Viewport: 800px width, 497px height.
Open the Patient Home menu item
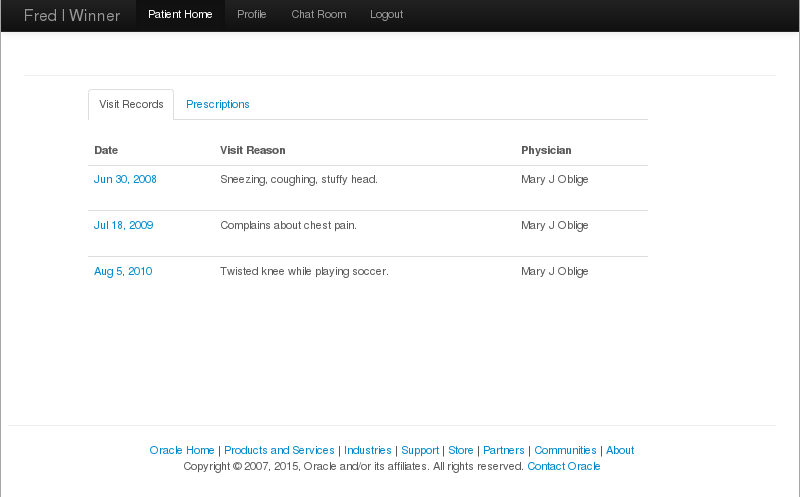[180, 15]
